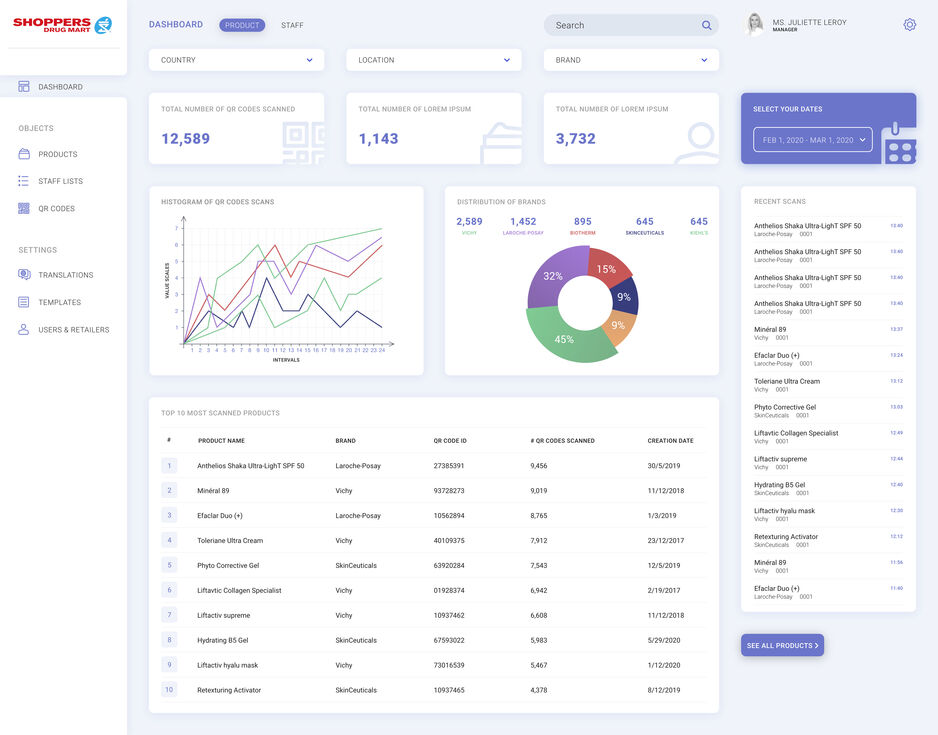Viewport: 938px width, 735px height.
Task: Go to Dashboard in the top navigation
Action: (x=176, y=25)
